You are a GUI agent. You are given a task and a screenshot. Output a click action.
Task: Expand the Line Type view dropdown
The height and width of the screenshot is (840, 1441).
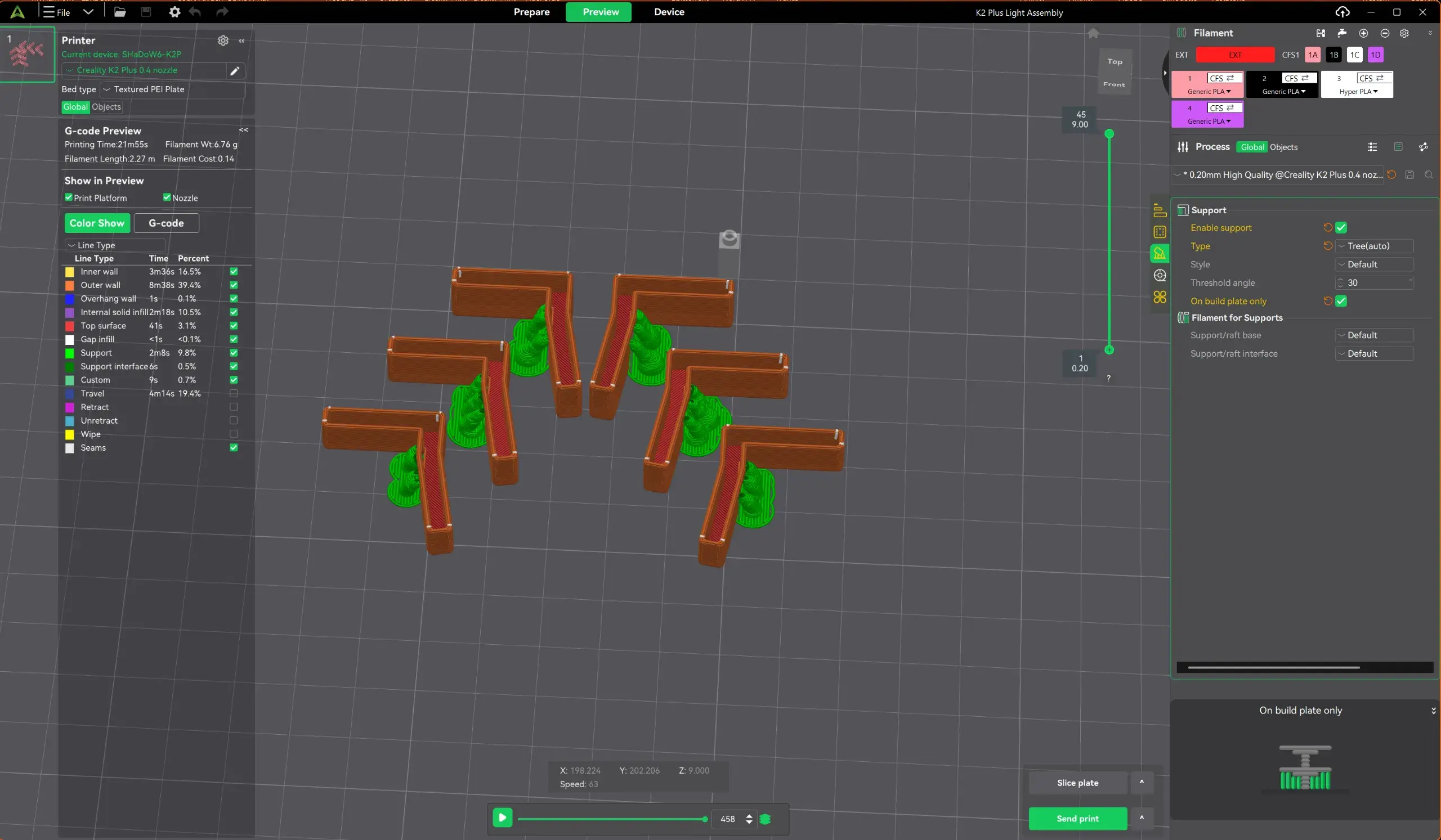pyautogui.click(x=115, y=245)
